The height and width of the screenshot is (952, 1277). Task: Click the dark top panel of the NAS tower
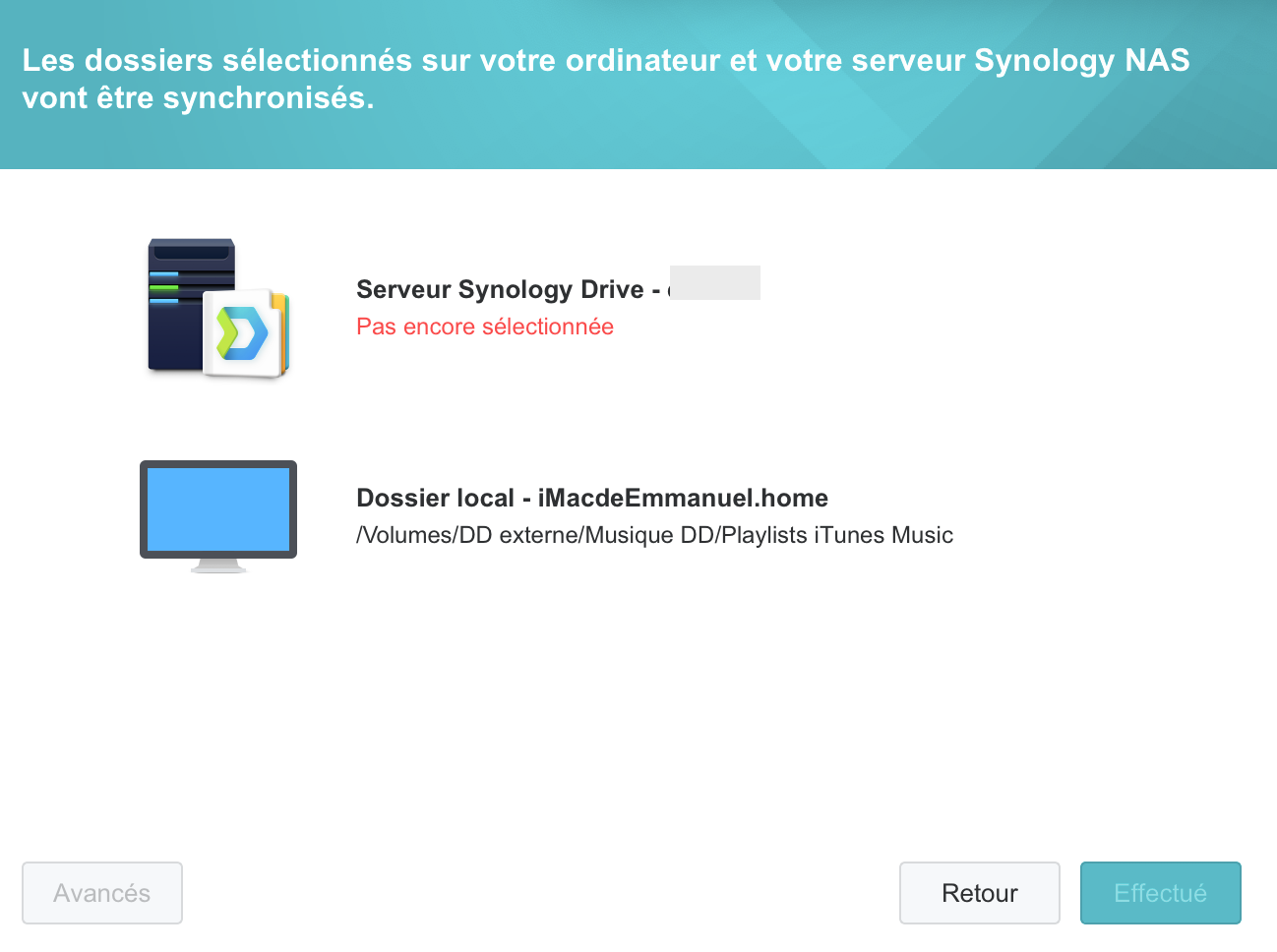click(191, 250)
